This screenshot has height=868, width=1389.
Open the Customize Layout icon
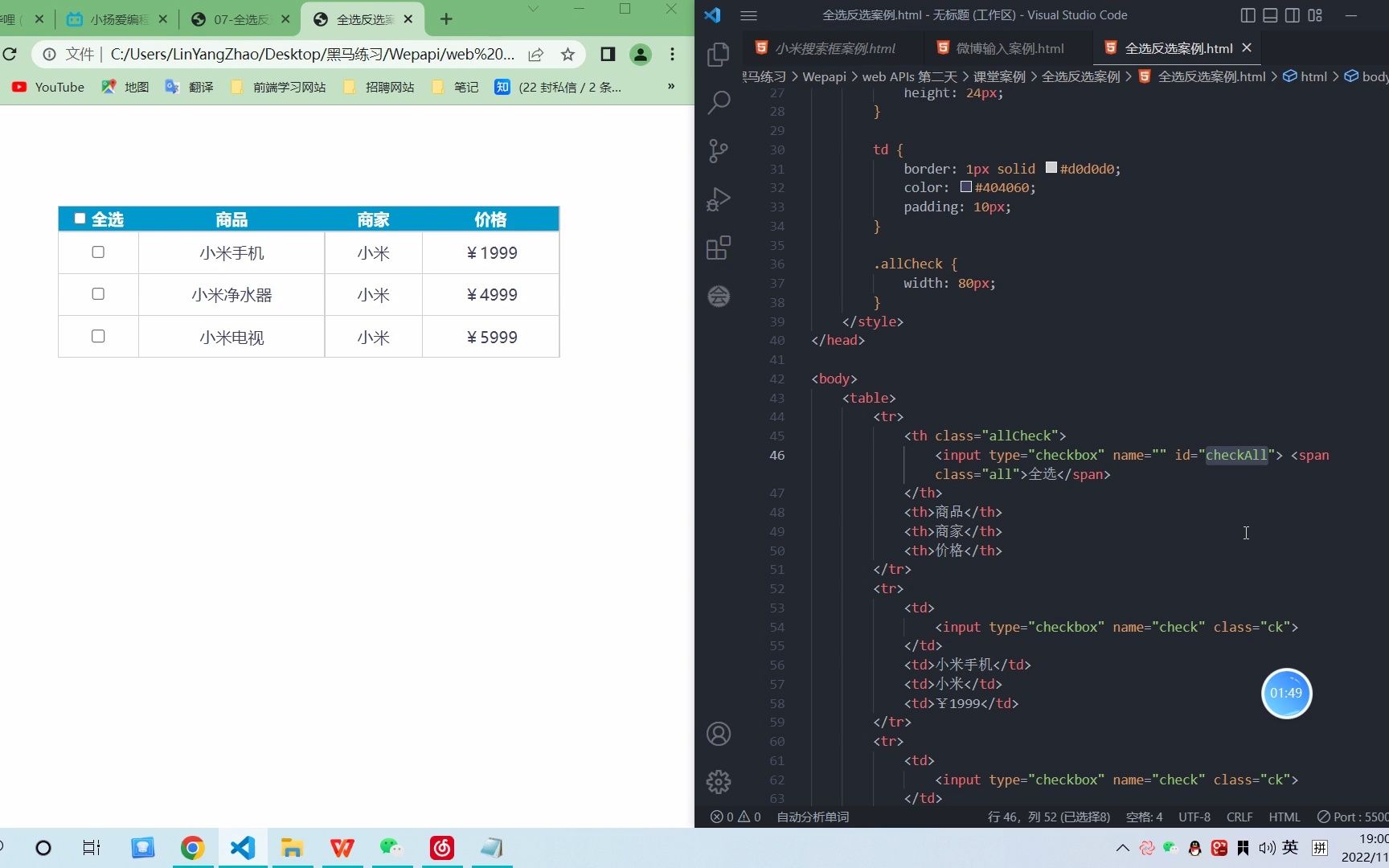click(x=1315, y=15)
